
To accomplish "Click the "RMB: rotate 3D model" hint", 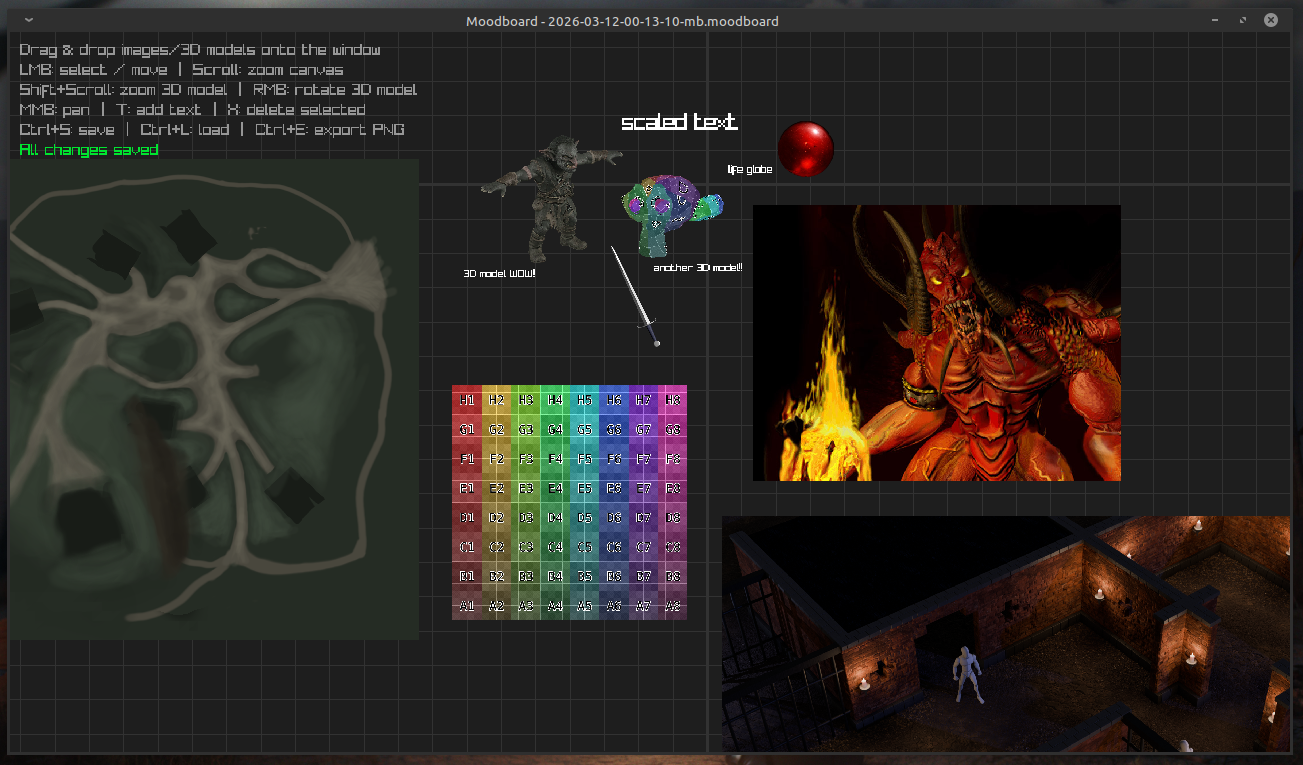I will (x=335, y=90).
